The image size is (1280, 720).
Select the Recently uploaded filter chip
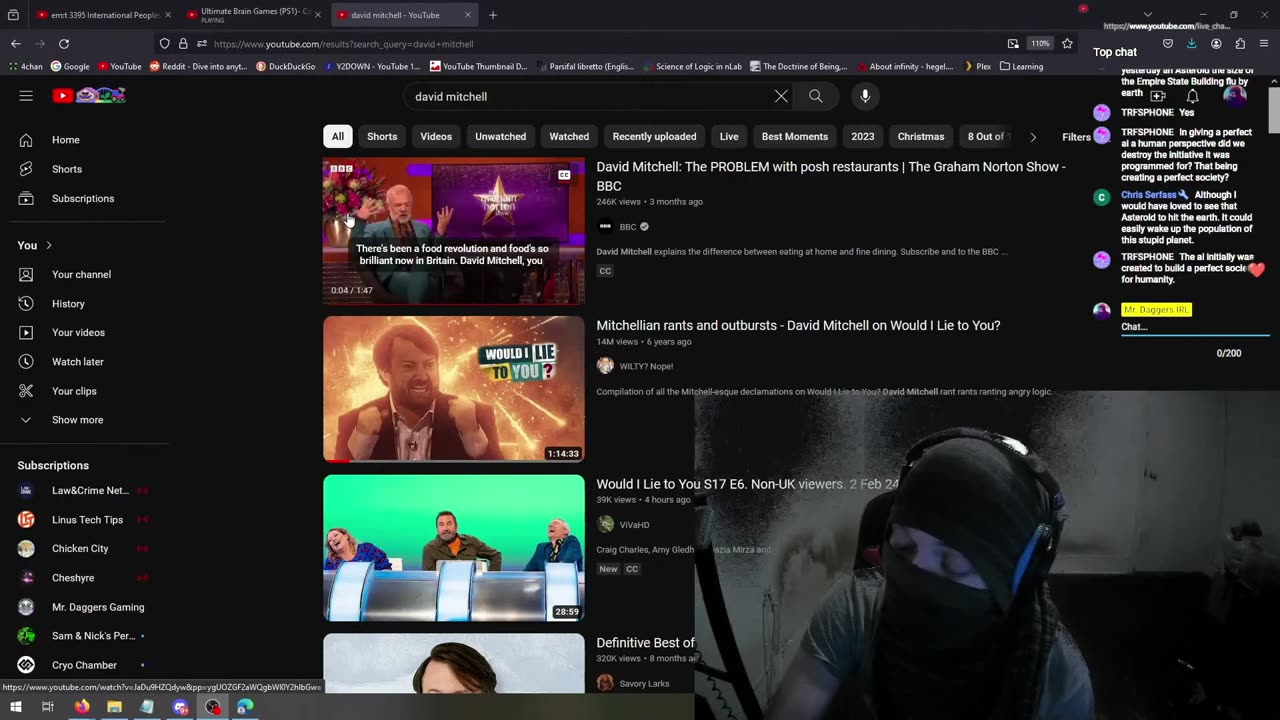654,136
